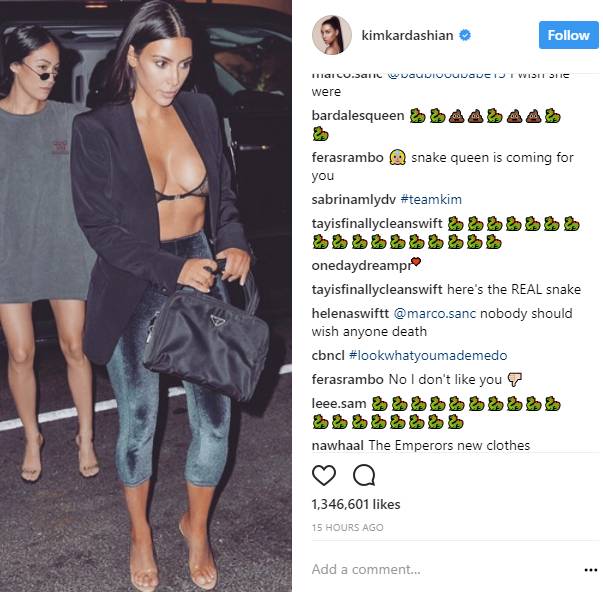The width and height of the screenshot is (603, 592).
Task: Click the heart like icon
Action: [324, 475]
